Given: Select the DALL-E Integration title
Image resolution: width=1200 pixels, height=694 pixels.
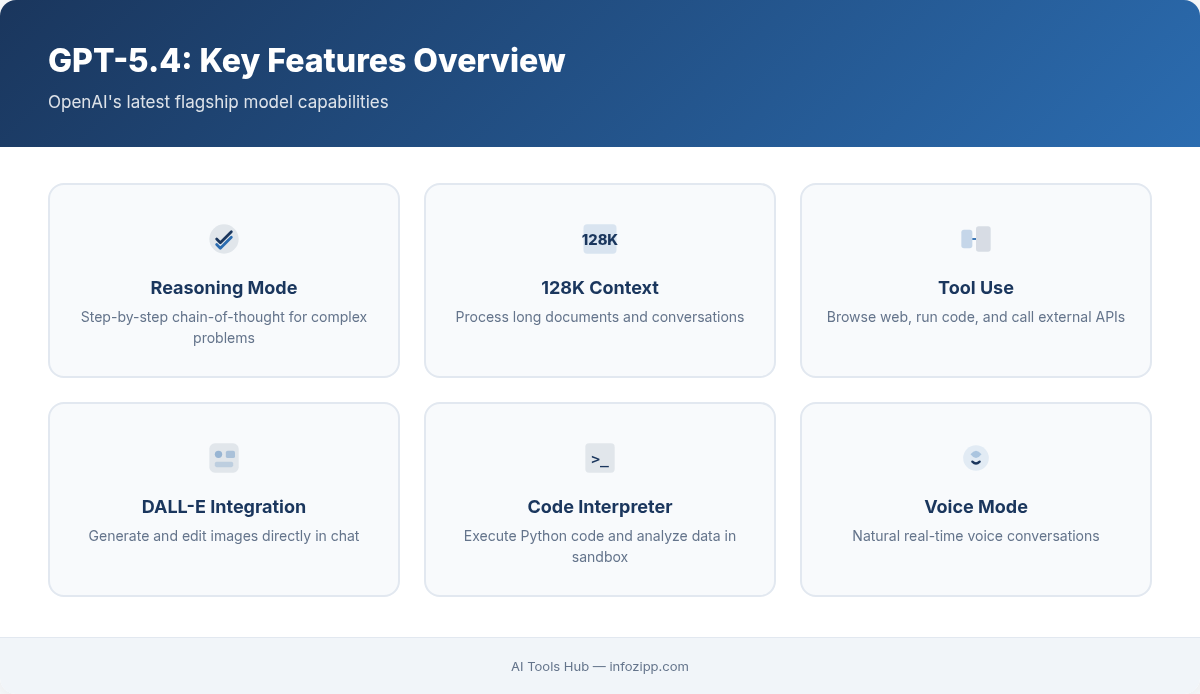Looking at the screenshot, I should click(x=224, y=507).
